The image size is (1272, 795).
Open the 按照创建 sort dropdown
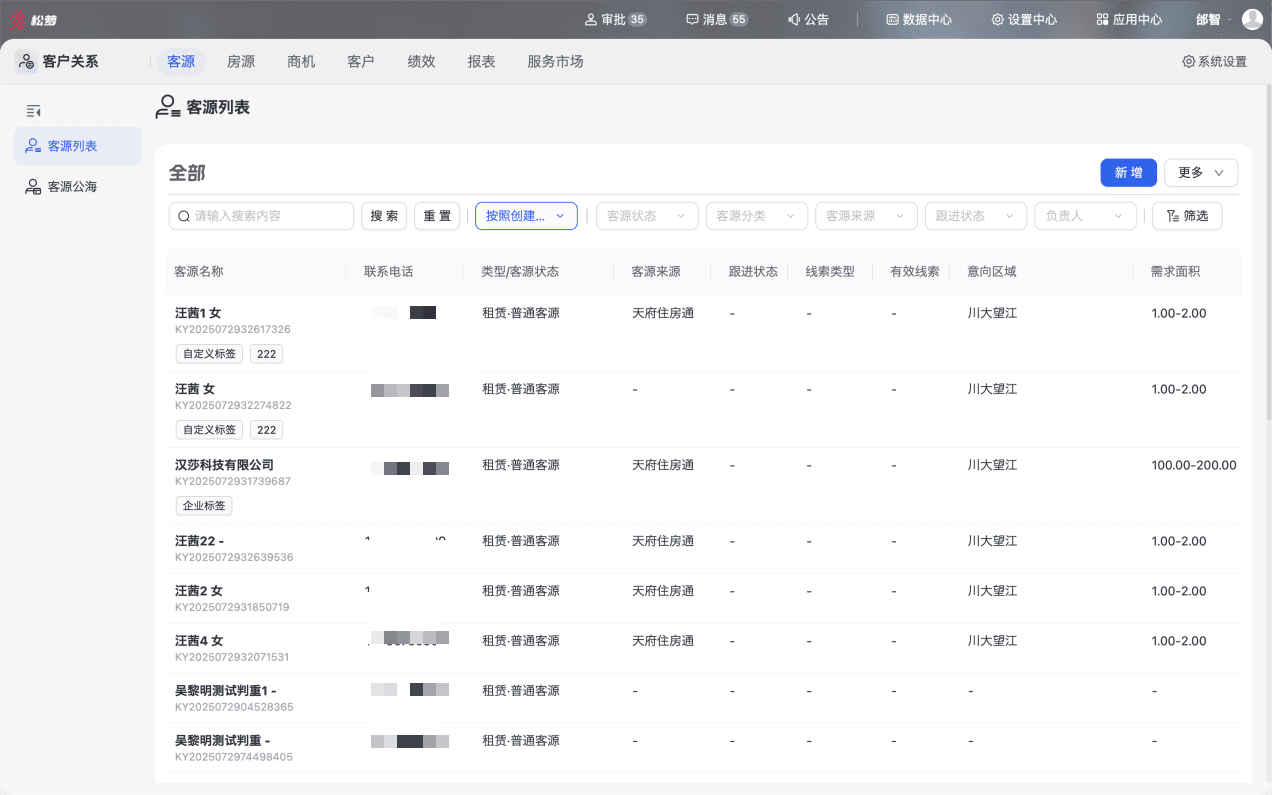tap(526, 216)
